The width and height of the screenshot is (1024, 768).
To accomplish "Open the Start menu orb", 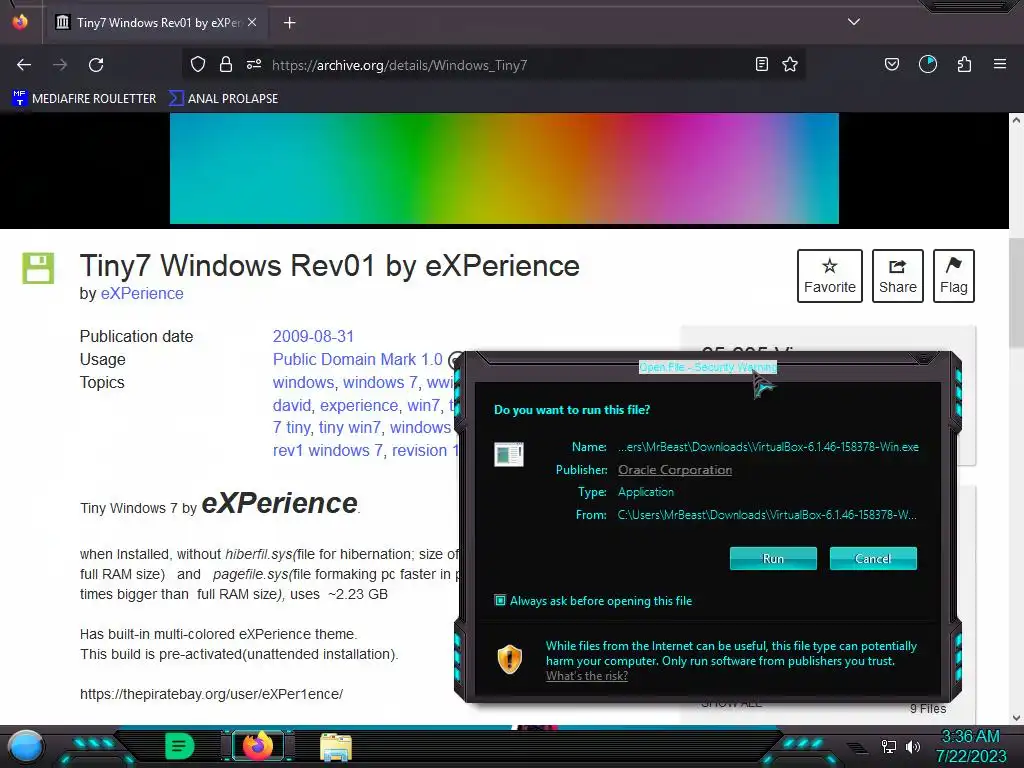I will pyautogui.click(x=26, y=746).
